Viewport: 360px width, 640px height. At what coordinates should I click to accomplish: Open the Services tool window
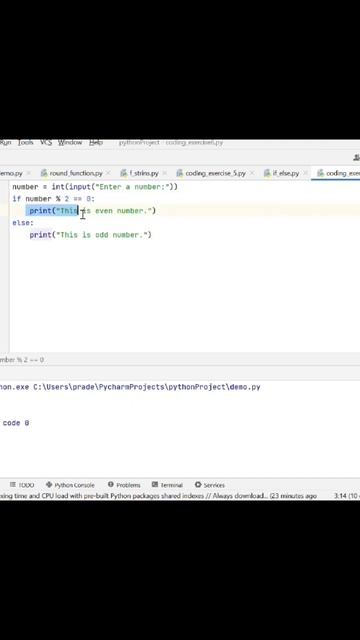(210, 485)
